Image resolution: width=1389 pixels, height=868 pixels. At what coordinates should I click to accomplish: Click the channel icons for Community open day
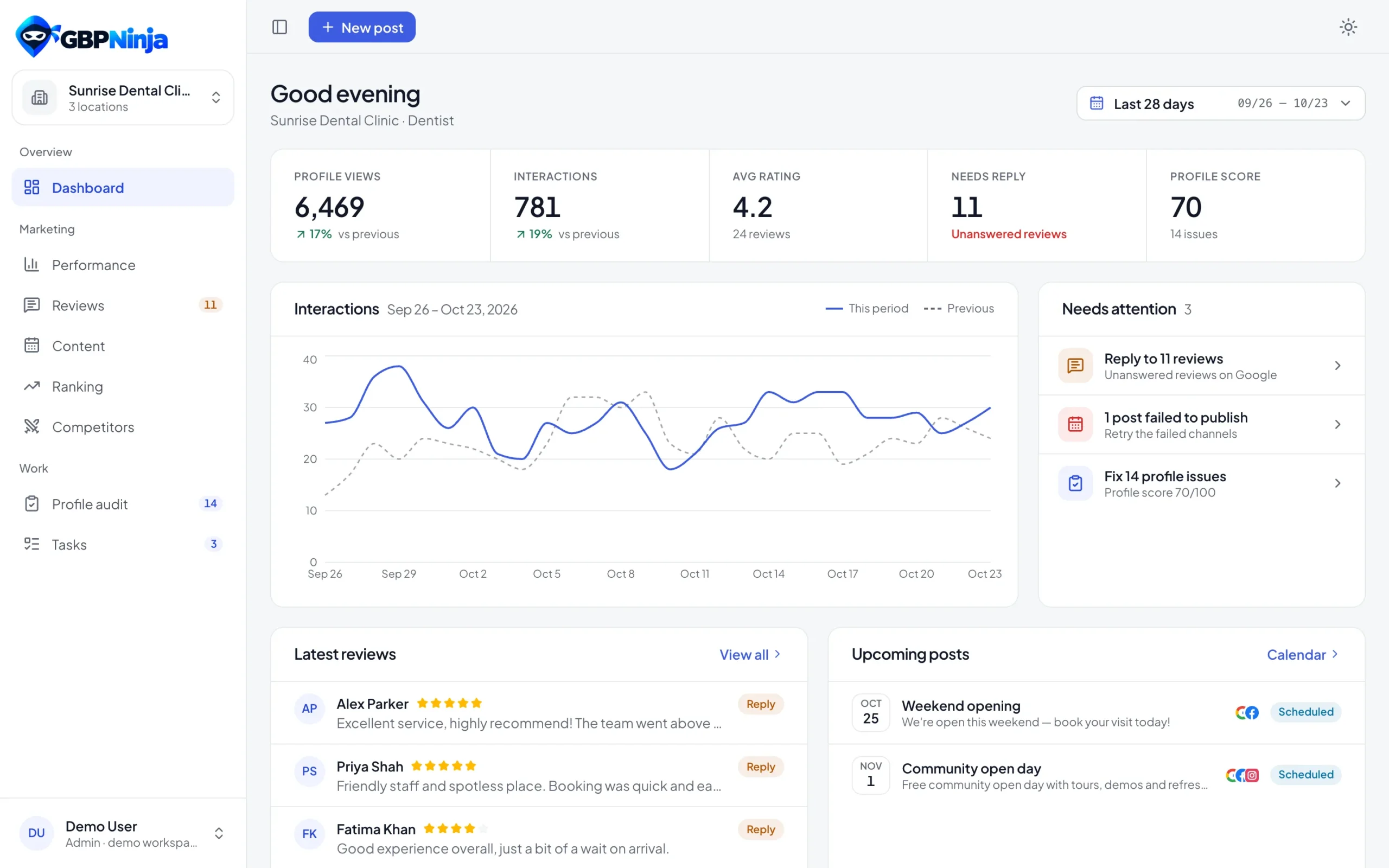point(1242,775)
